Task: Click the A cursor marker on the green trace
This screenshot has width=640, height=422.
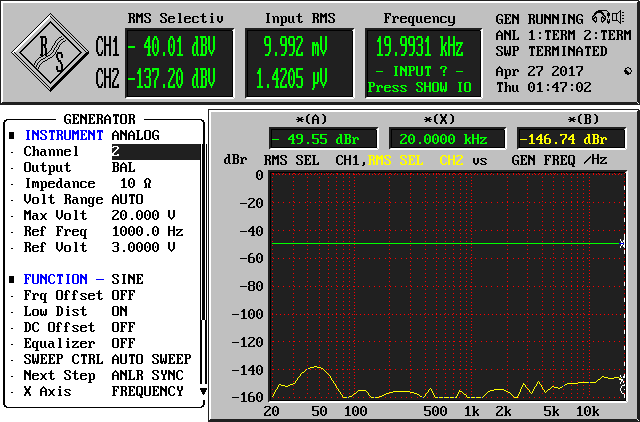Action: (622, 244)
